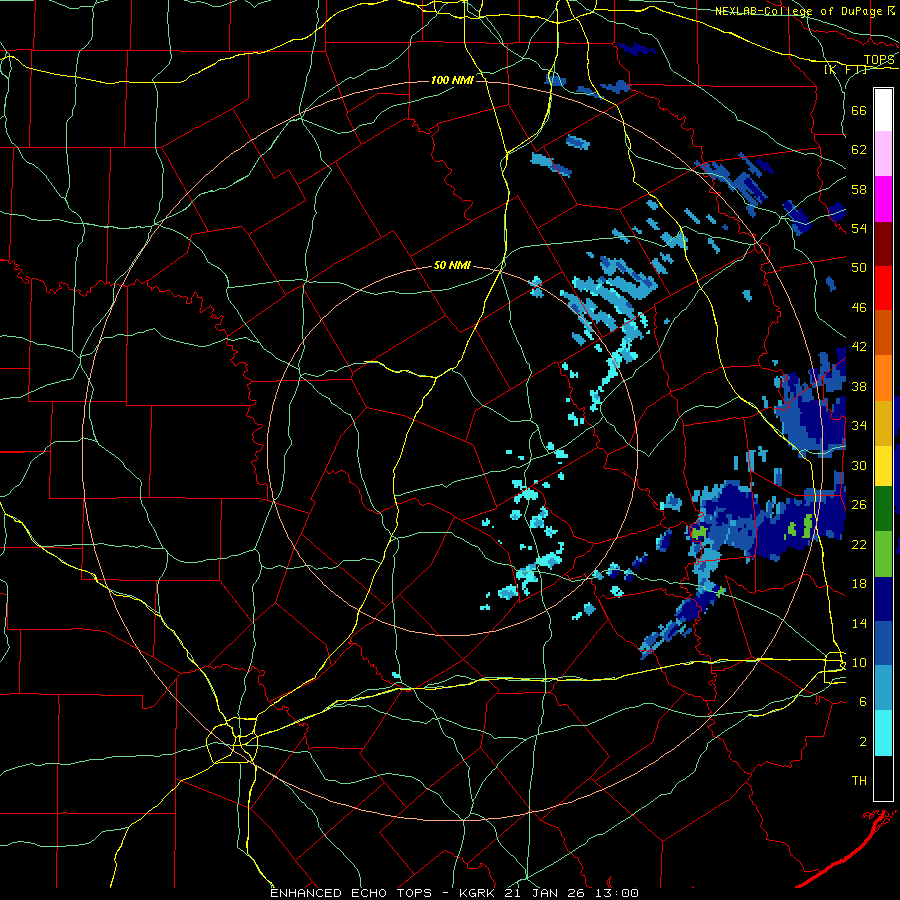The image size is (900, 900).
Task: Select the "46" legend value
Action: (859, 308)
